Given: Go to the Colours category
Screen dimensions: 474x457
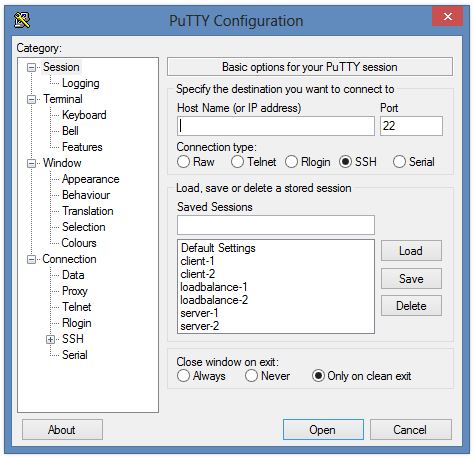Looking at the screenshot, I should point(79,243).
